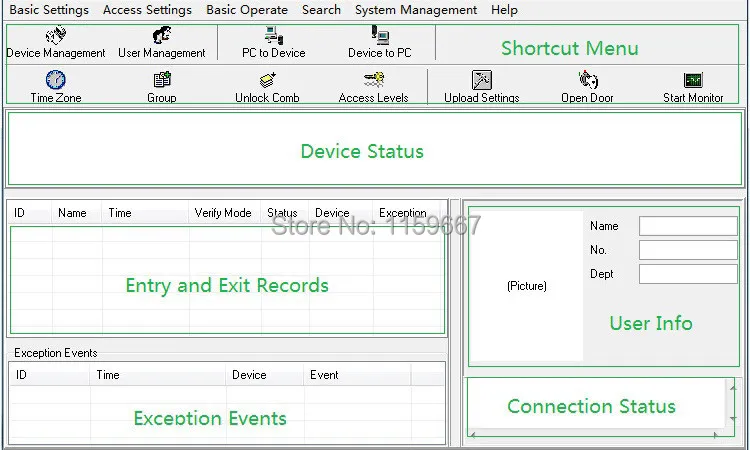
Task: Open the Unlock Comb icon
Action: 267,80
